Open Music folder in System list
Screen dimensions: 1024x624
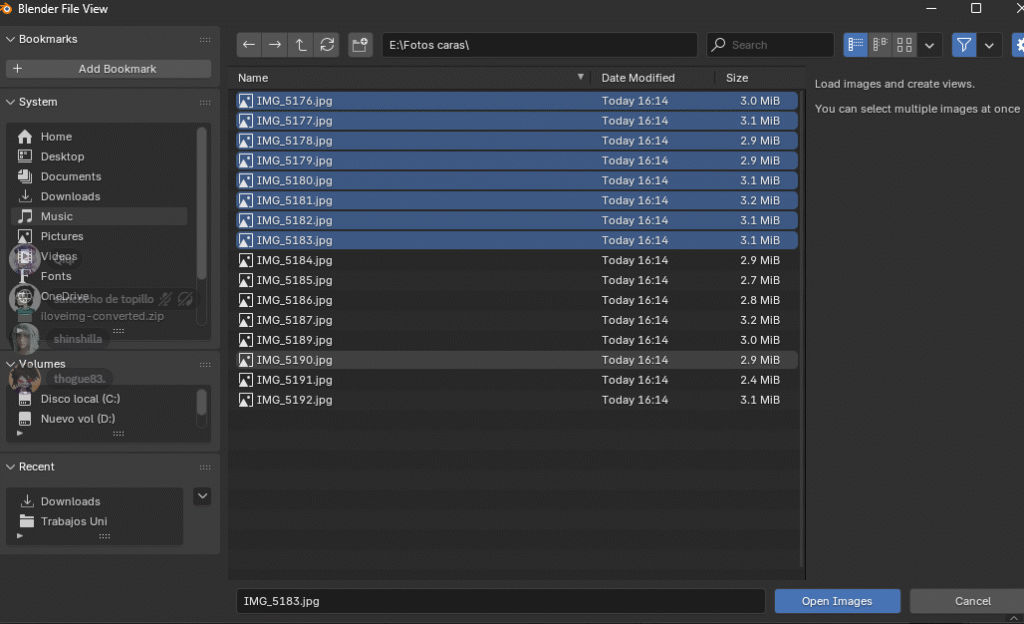pos(57,216)
